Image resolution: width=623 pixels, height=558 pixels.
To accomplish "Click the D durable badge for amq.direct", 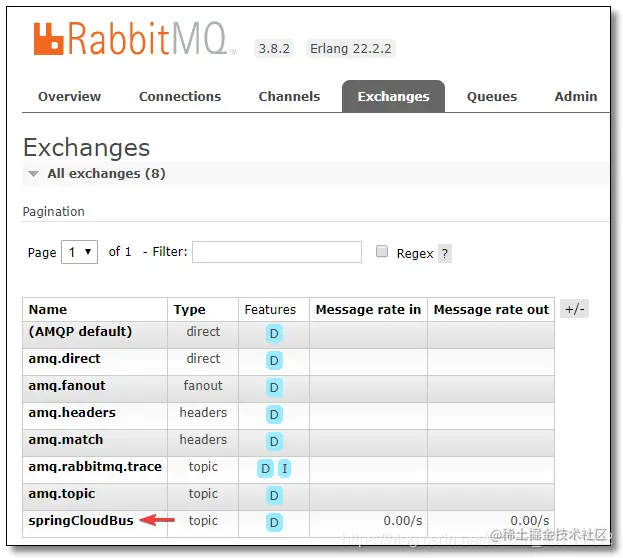I will pyautogui.click(x=274, y=360).
